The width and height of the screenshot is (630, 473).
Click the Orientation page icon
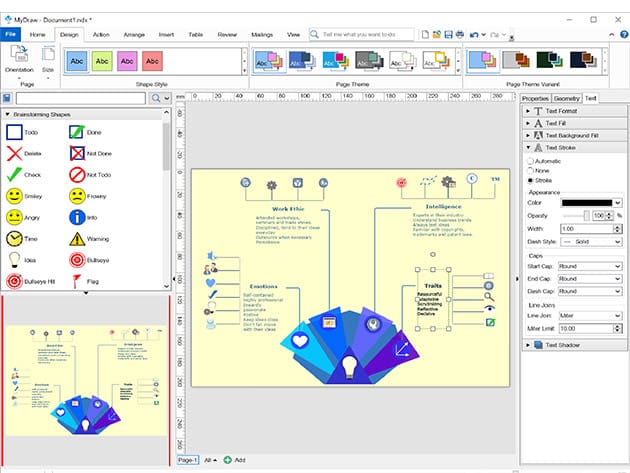(x=19, y=59)
